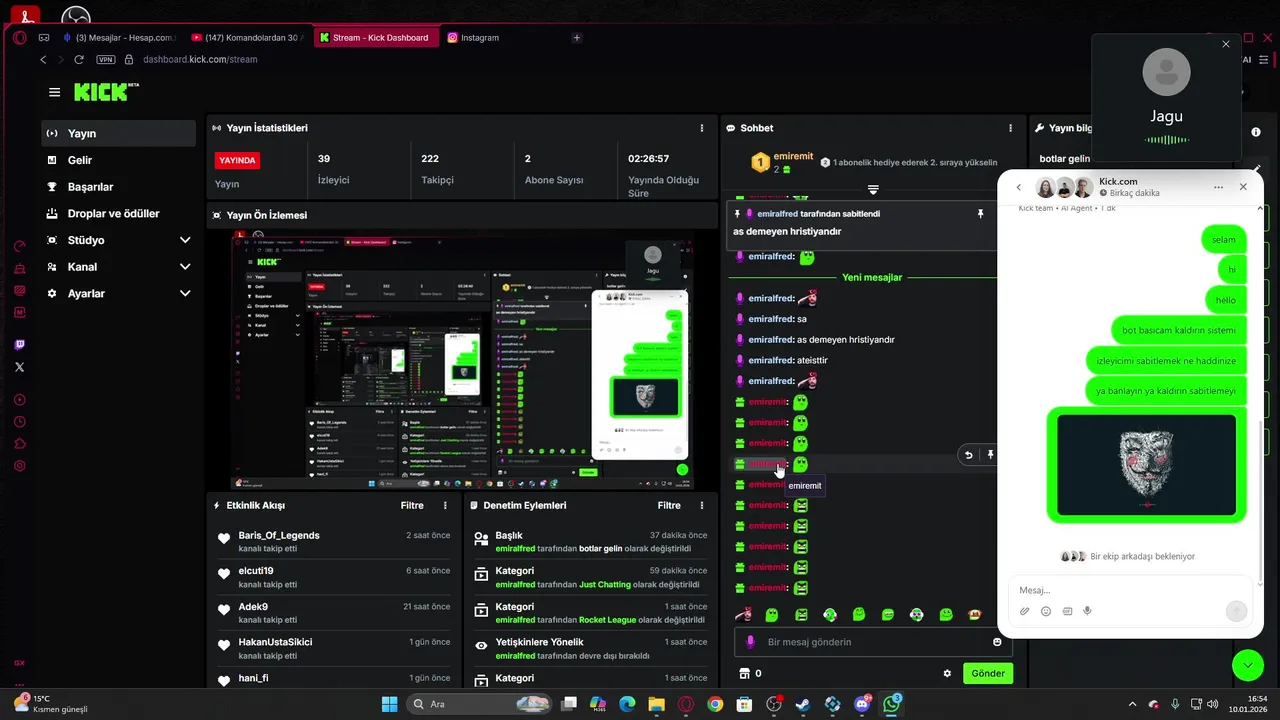
Task: Open Steam from the taskbar
Action: pos(802,704)
